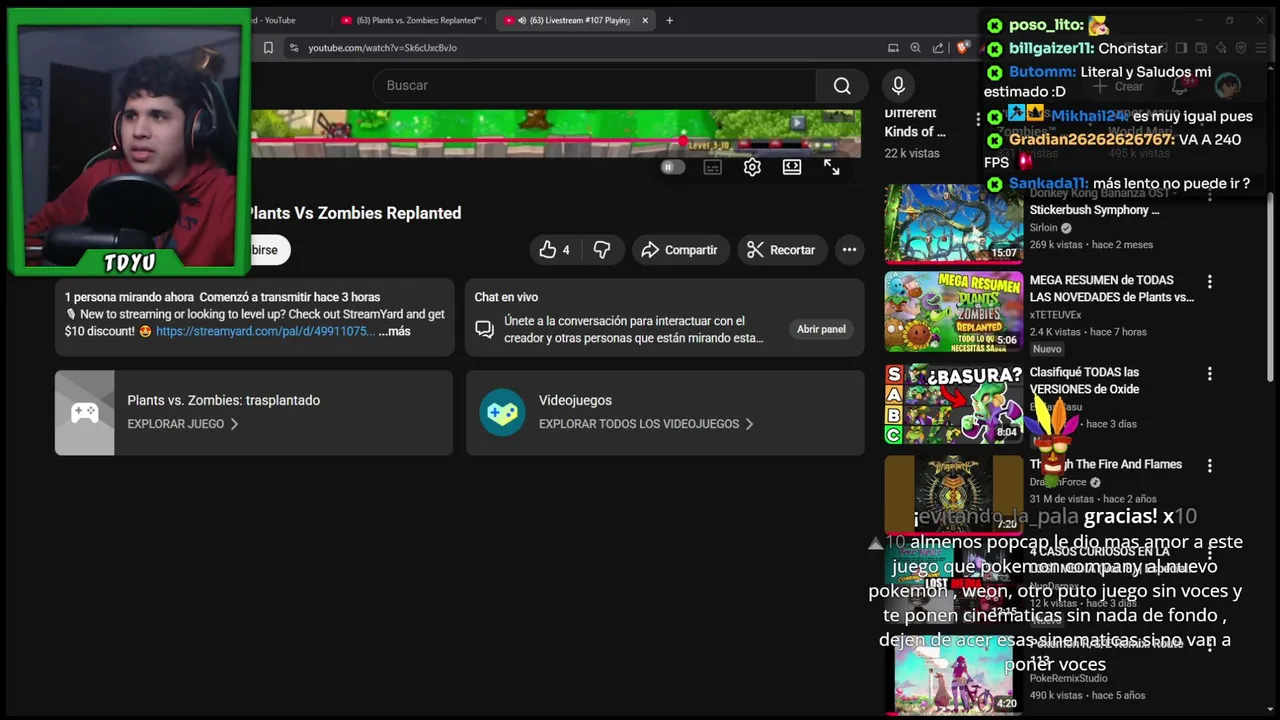This screenshot has height=720, width=1280.
Task: Open the MEGA RESUMEN de TODAS title
Action: (1112, 289)
